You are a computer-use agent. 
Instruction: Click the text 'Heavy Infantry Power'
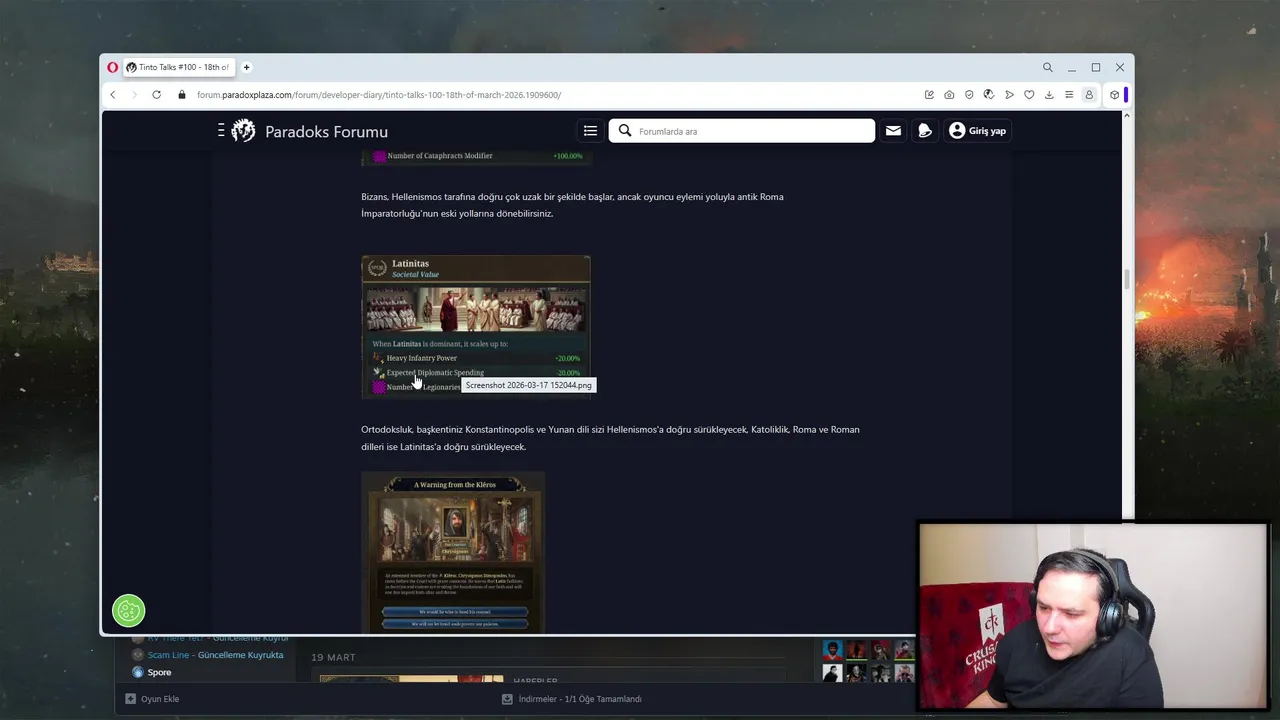tap(422, 358)
